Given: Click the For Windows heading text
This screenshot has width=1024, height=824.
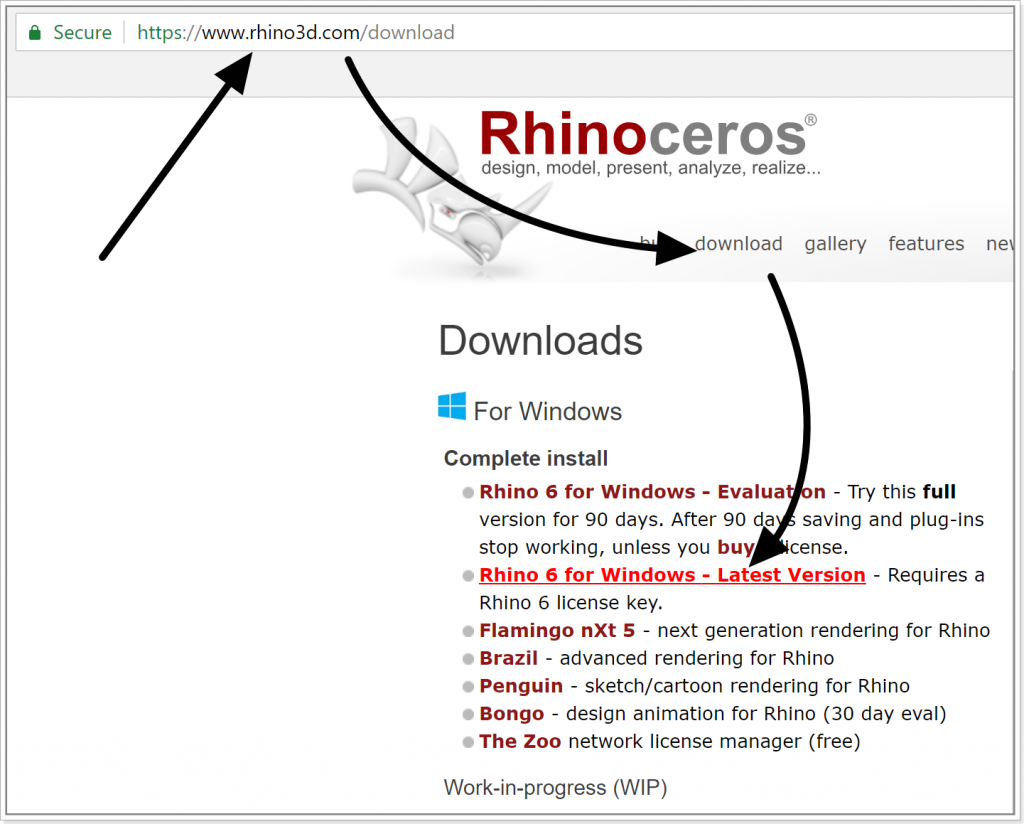Looking at the screenshot, I should (x=547, y=411).
